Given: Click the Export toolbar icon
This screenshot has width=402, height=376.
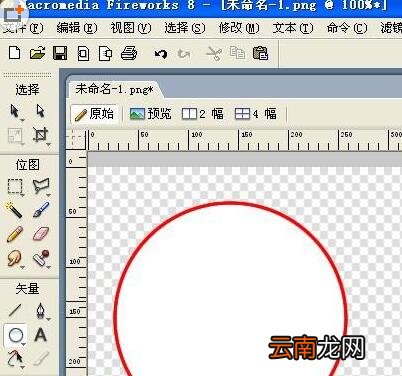Looking at the screenshot, I should coord(105,54).
